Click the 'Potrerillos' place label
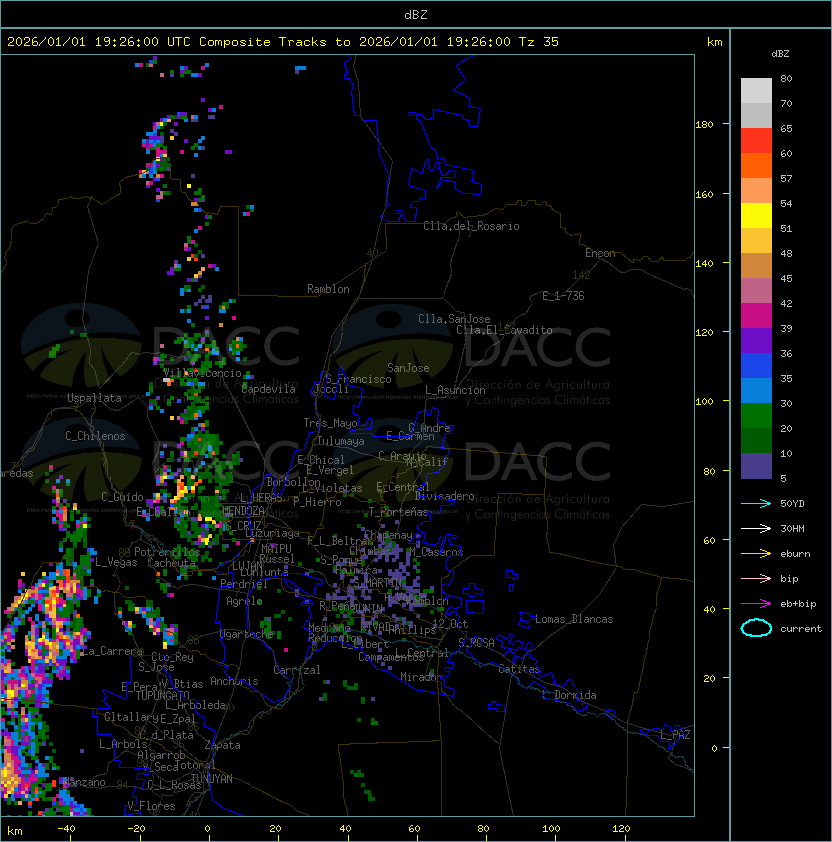 tap(167, 552)
